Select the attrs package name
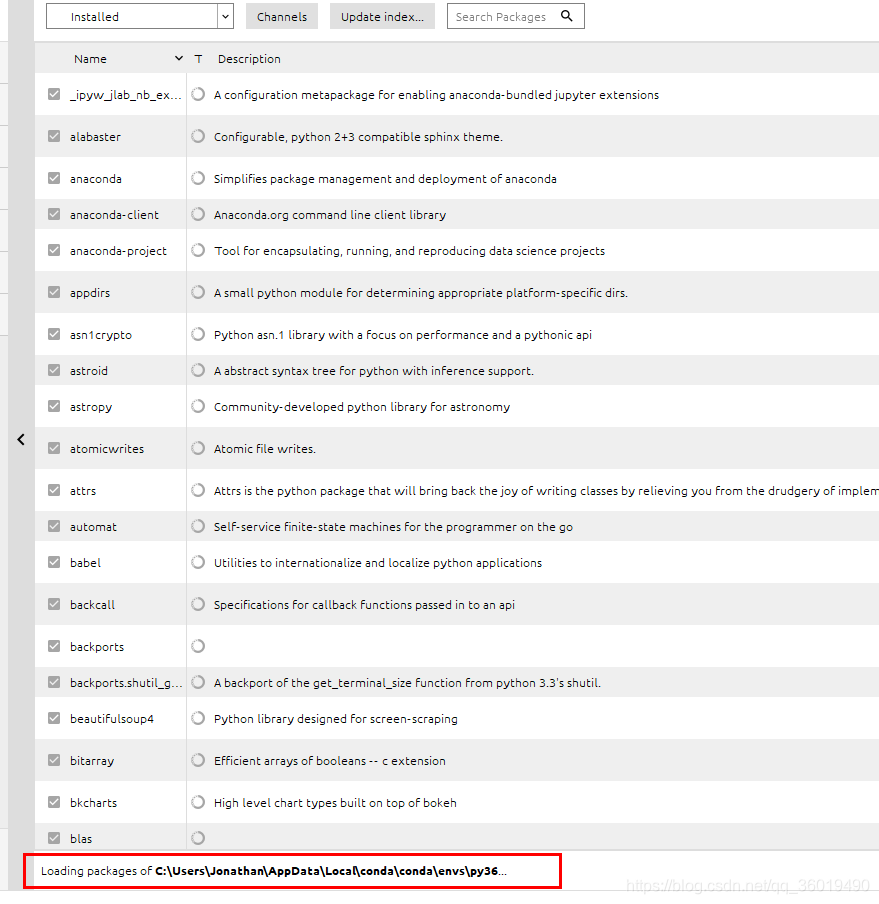The height and width of the screenshot is (904, 879). coord(83,491)
